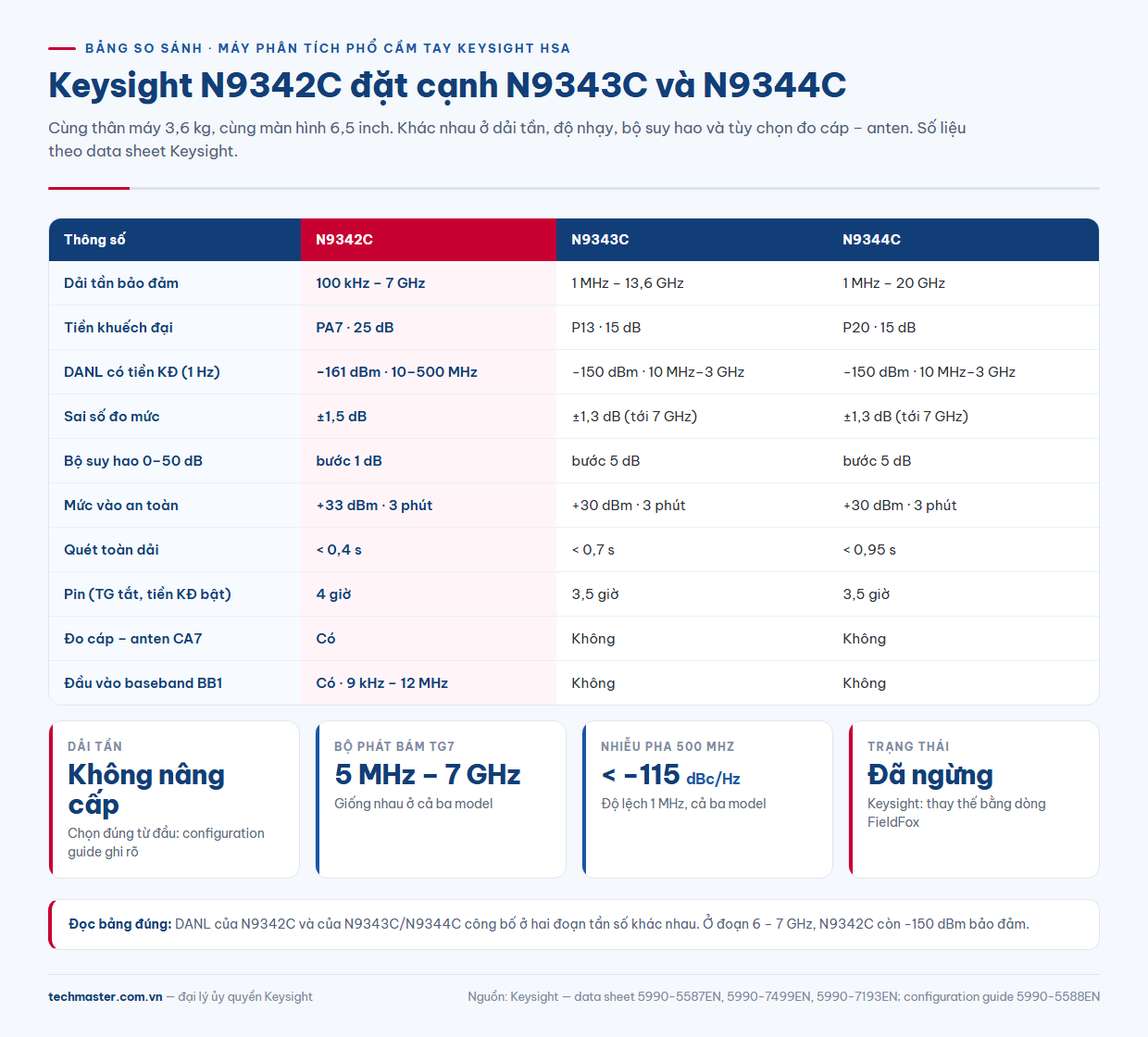The width and height of the screenshot is (1148, 1037).
Task: Click the 'Đọc bảng đúng:' note label
Action: coord(120,924)
